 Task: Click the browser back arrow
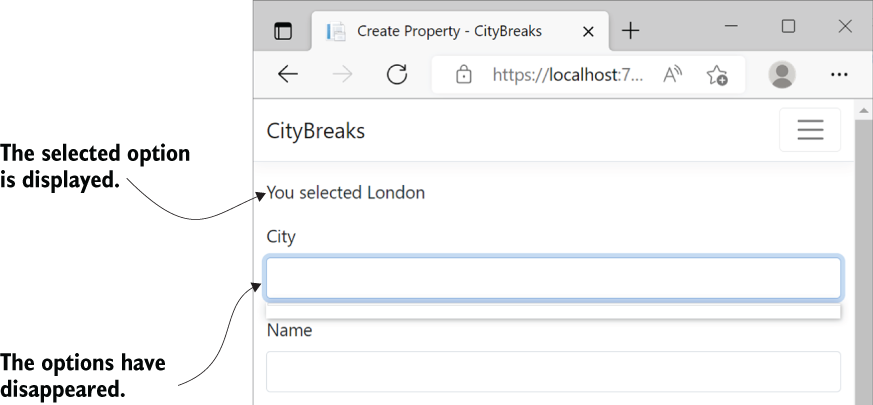click(x=288, y=74)
